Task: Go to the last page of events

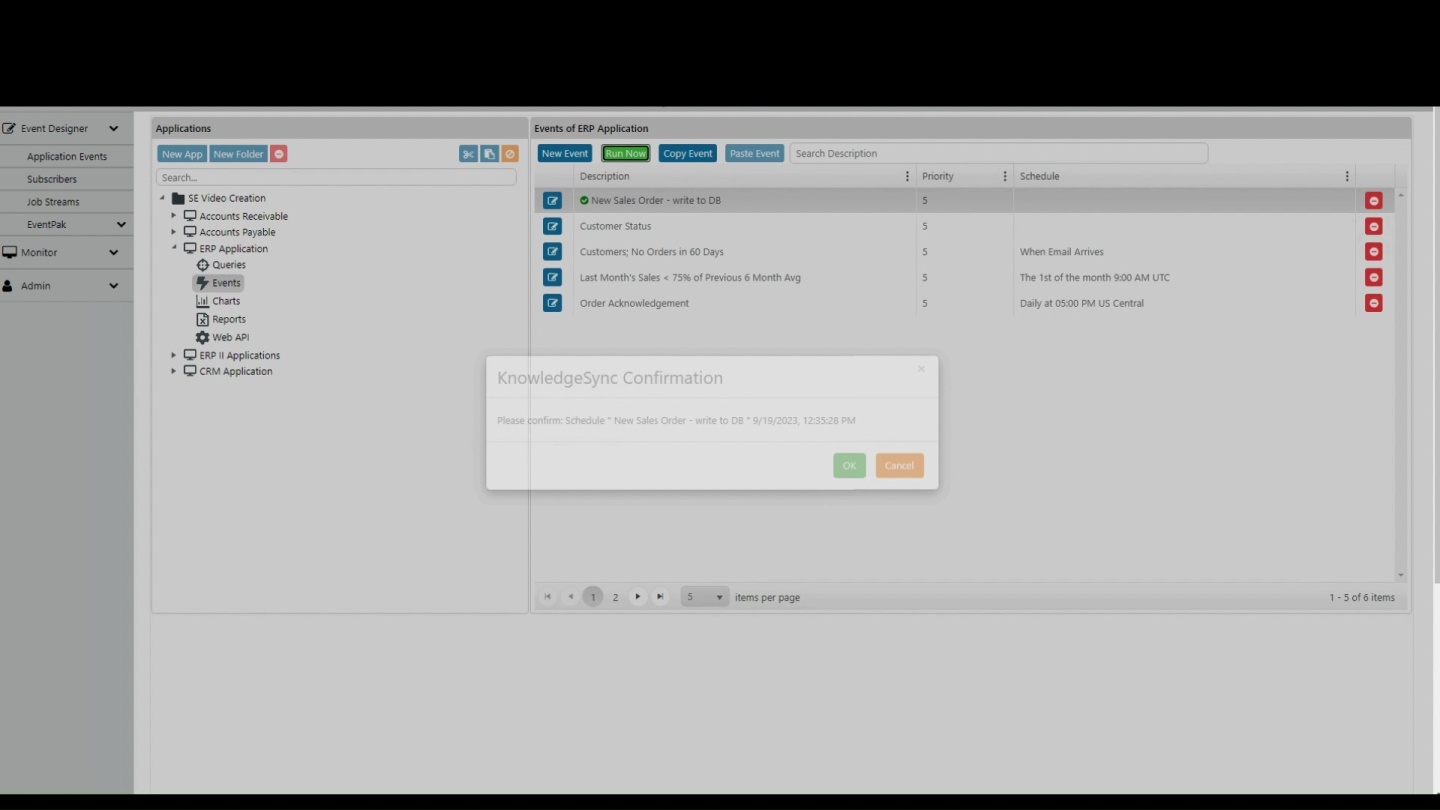Action: tap(660, 597)
